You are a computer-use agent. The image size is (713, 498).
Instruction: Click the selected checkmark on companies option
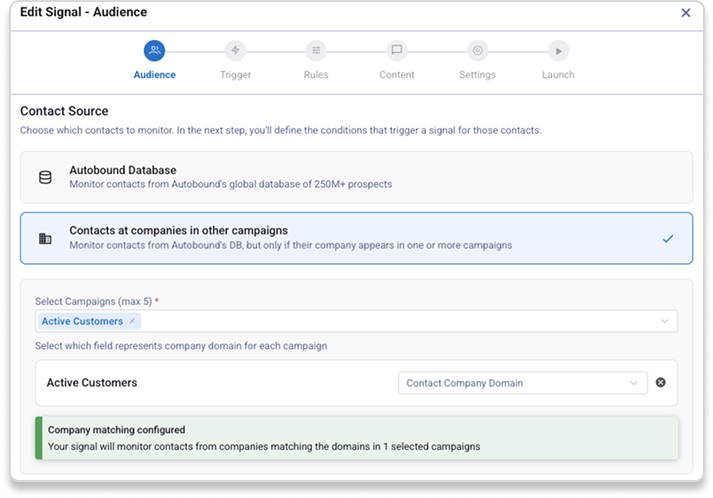[668, 238]
